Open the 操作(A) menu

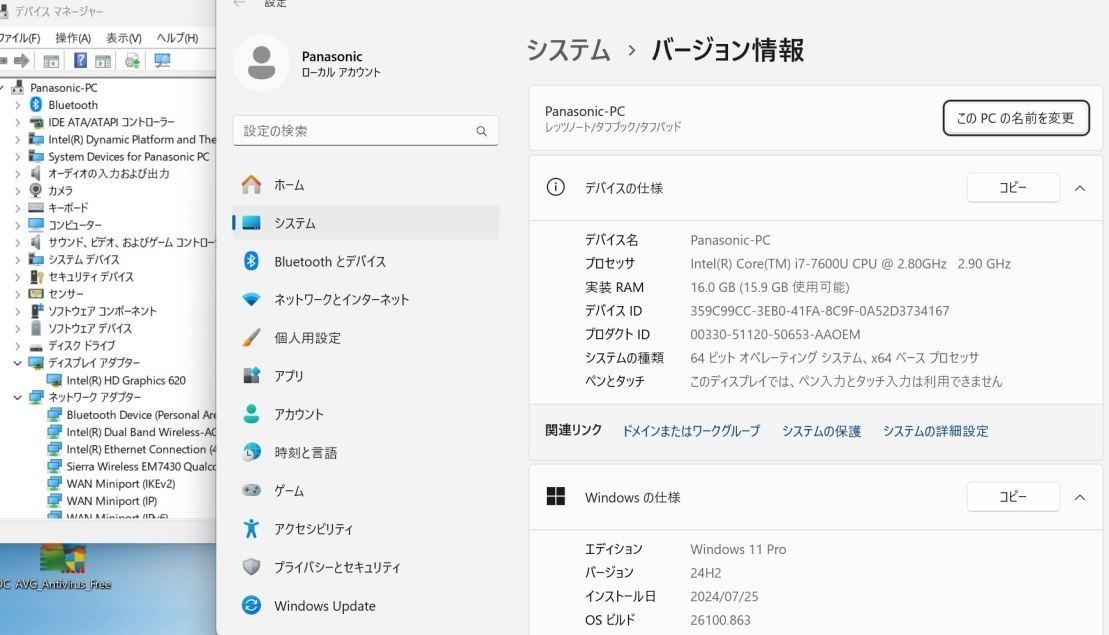click(x=73, y=38)
